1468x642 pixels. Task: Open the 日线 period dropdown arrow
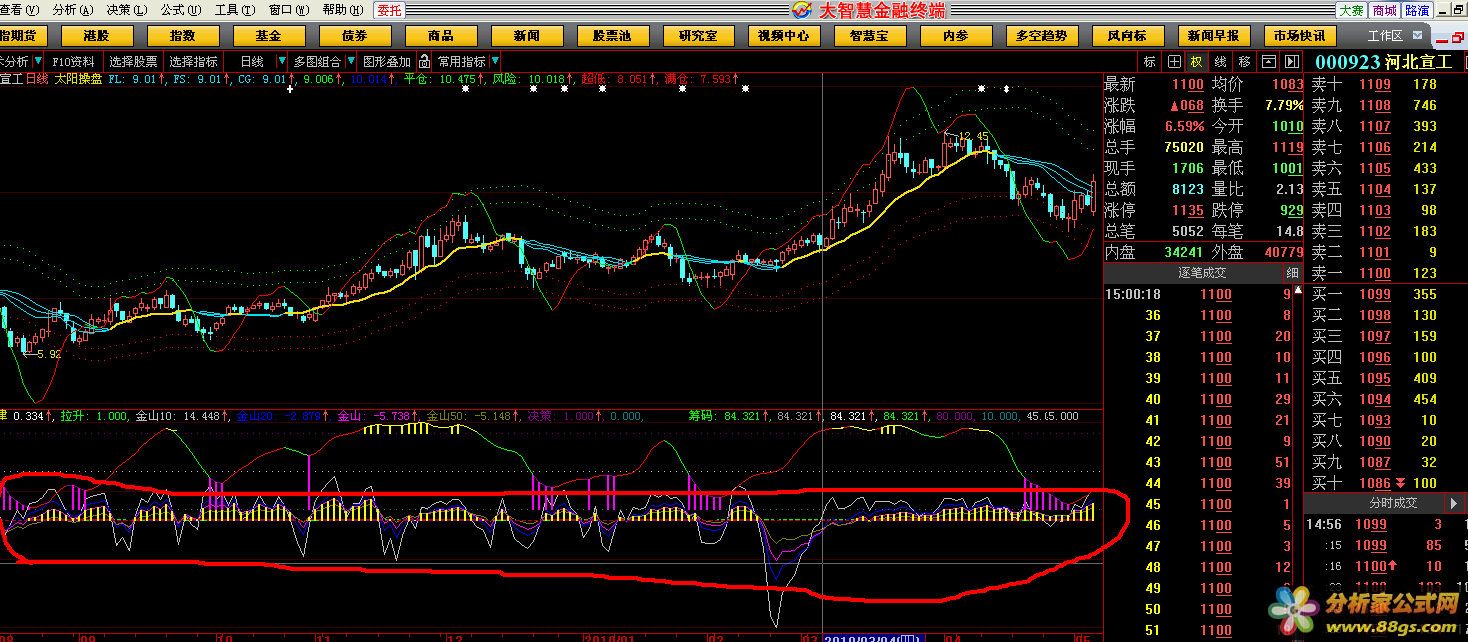coord(282,61)
